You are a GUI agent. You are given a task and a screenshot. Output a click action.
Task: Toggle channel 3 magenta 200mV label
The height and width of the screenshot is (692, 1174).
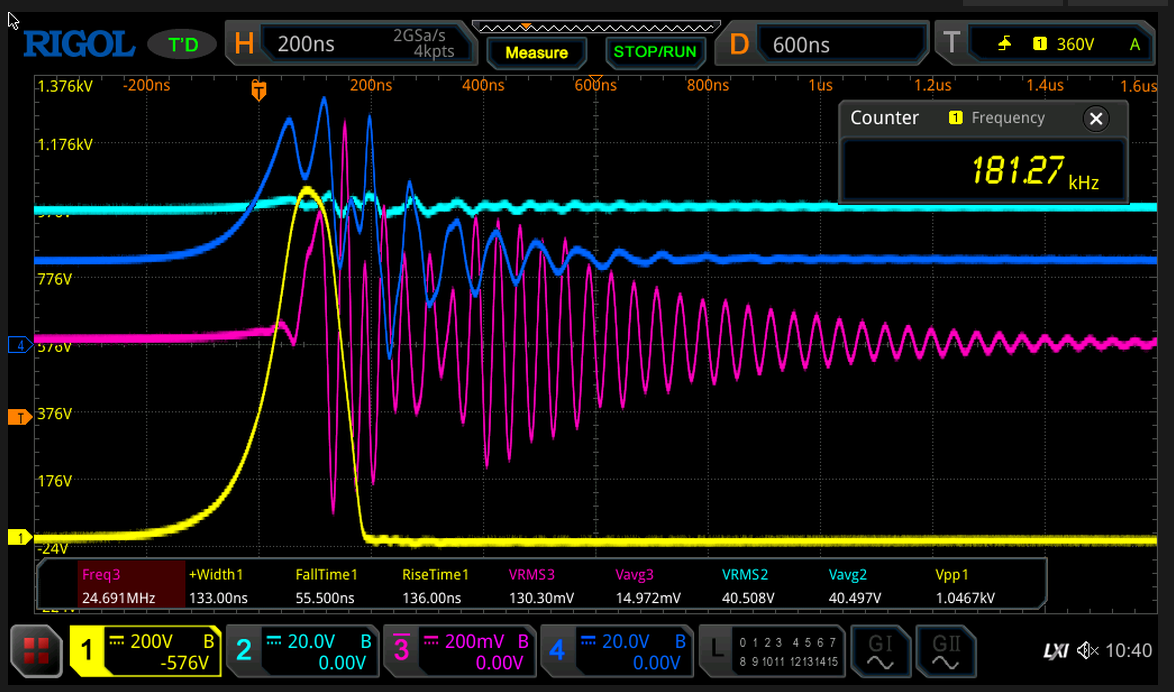coord(458,651)
